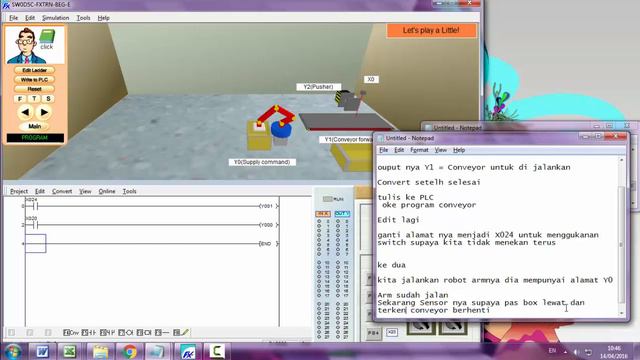Click scroll-up arrow in Notepad

pos(622,160)
